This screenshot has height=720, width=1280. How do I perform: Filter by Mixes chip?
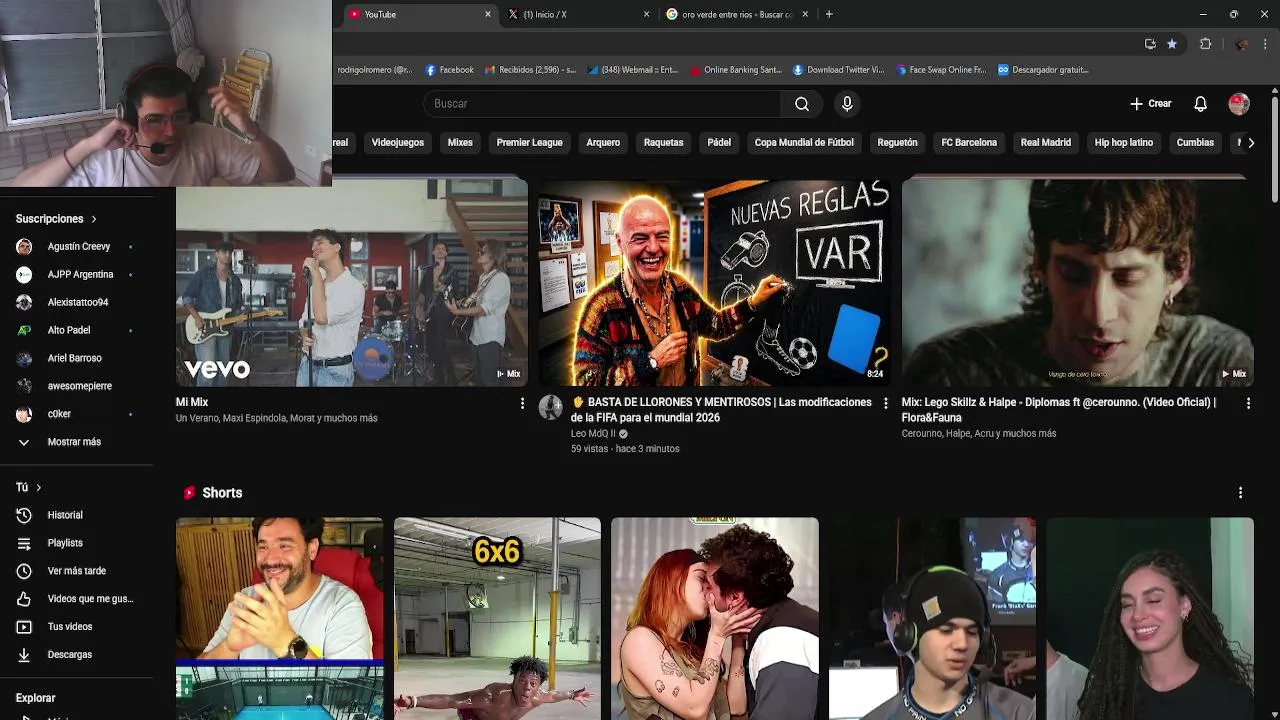[x=460, y=143]
